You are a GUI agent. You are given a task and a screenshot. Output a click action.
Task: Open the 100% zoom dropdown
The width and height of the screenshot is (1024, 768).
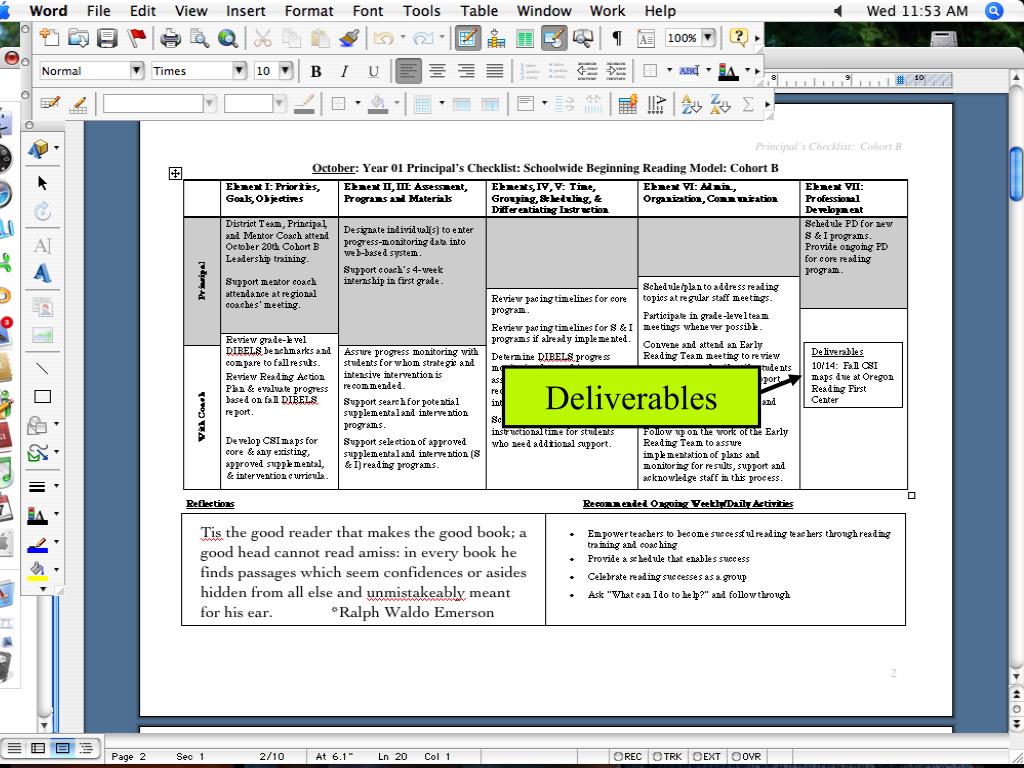coord(708,38)
